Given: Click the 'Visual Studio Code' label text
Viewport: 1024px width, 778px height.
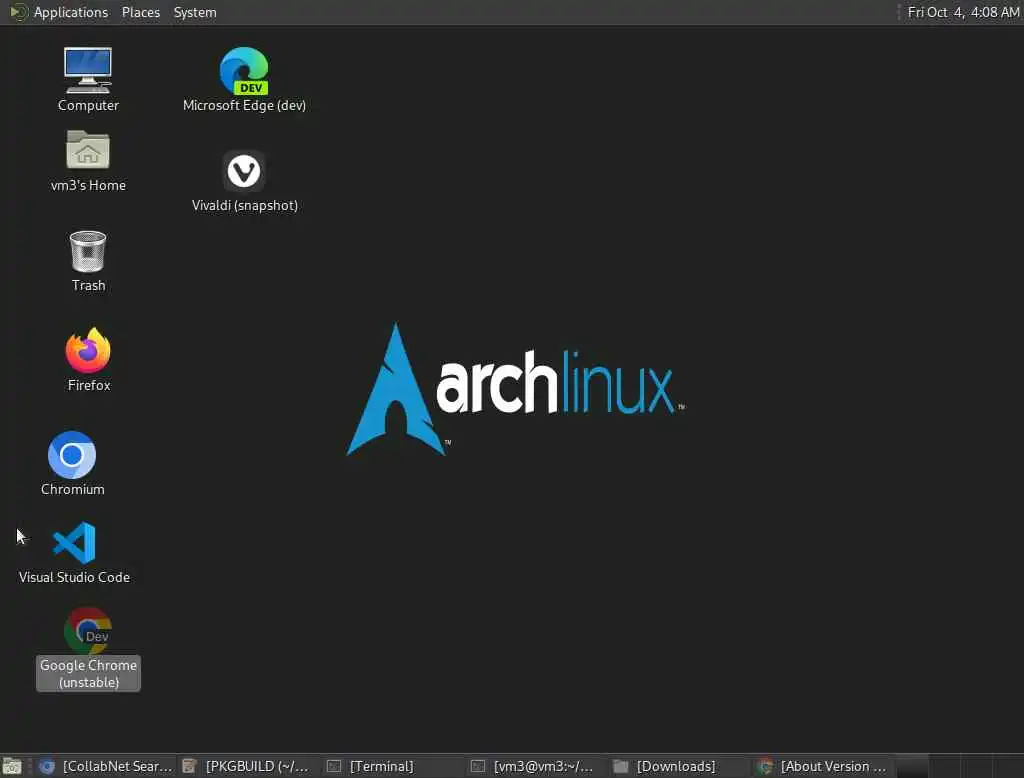Looking at the screenshot, I should tap(74, 577).
